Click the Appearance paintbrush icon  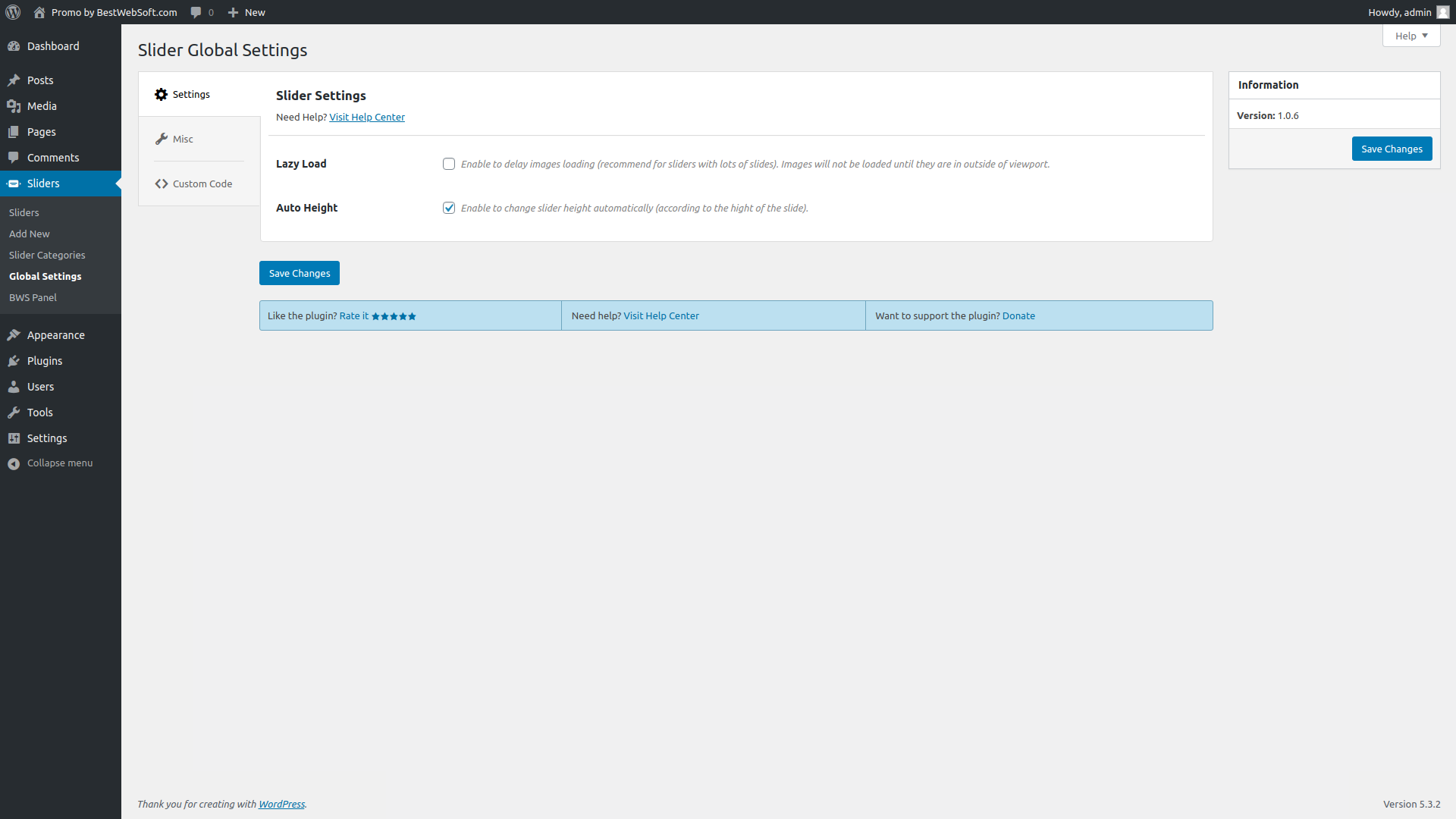pos(14,335)
